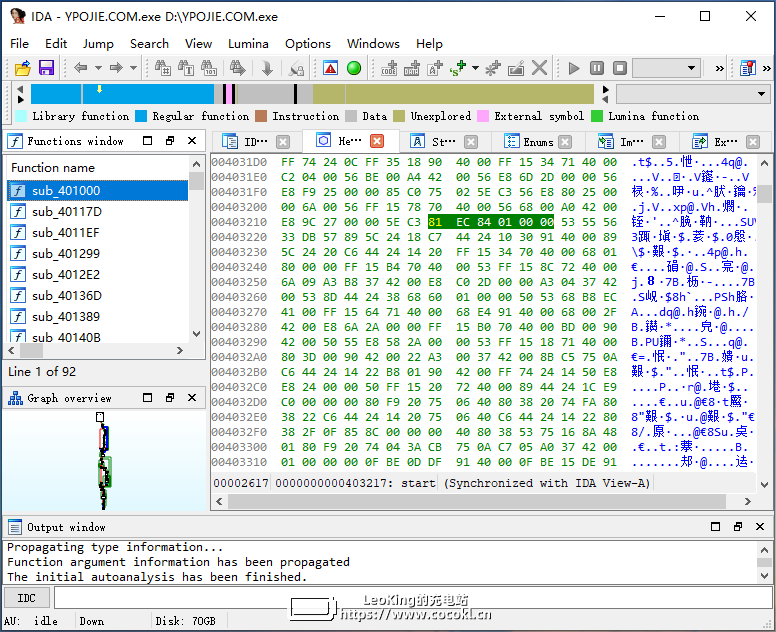776x632 pixels.
Task: Click the asterisk array toolbar icon
Action: (x=492, y=68)
